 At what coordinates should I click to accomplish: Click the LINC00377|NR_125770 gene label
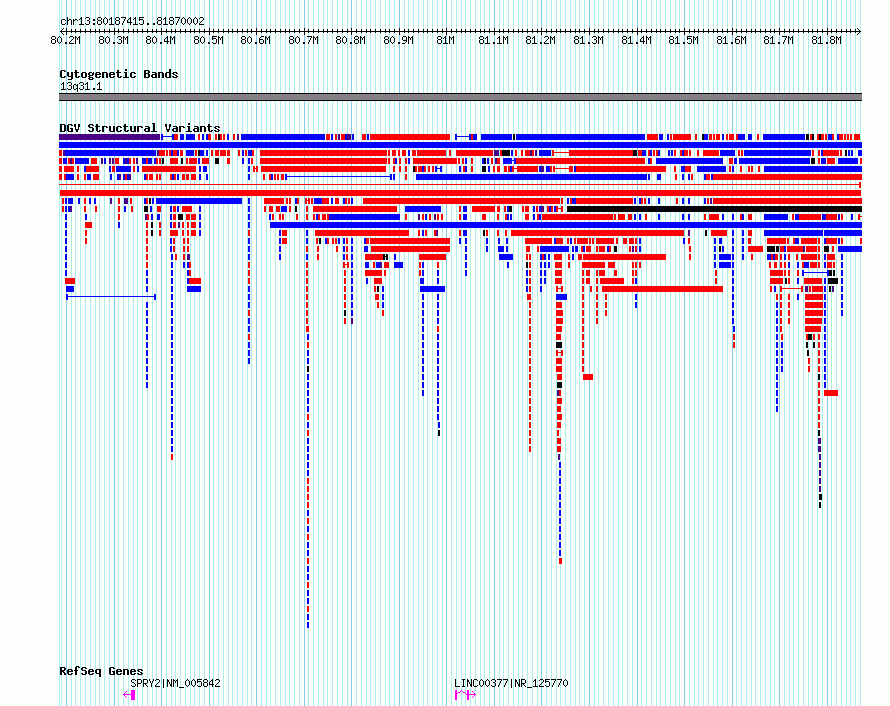(x=511, y=683)
